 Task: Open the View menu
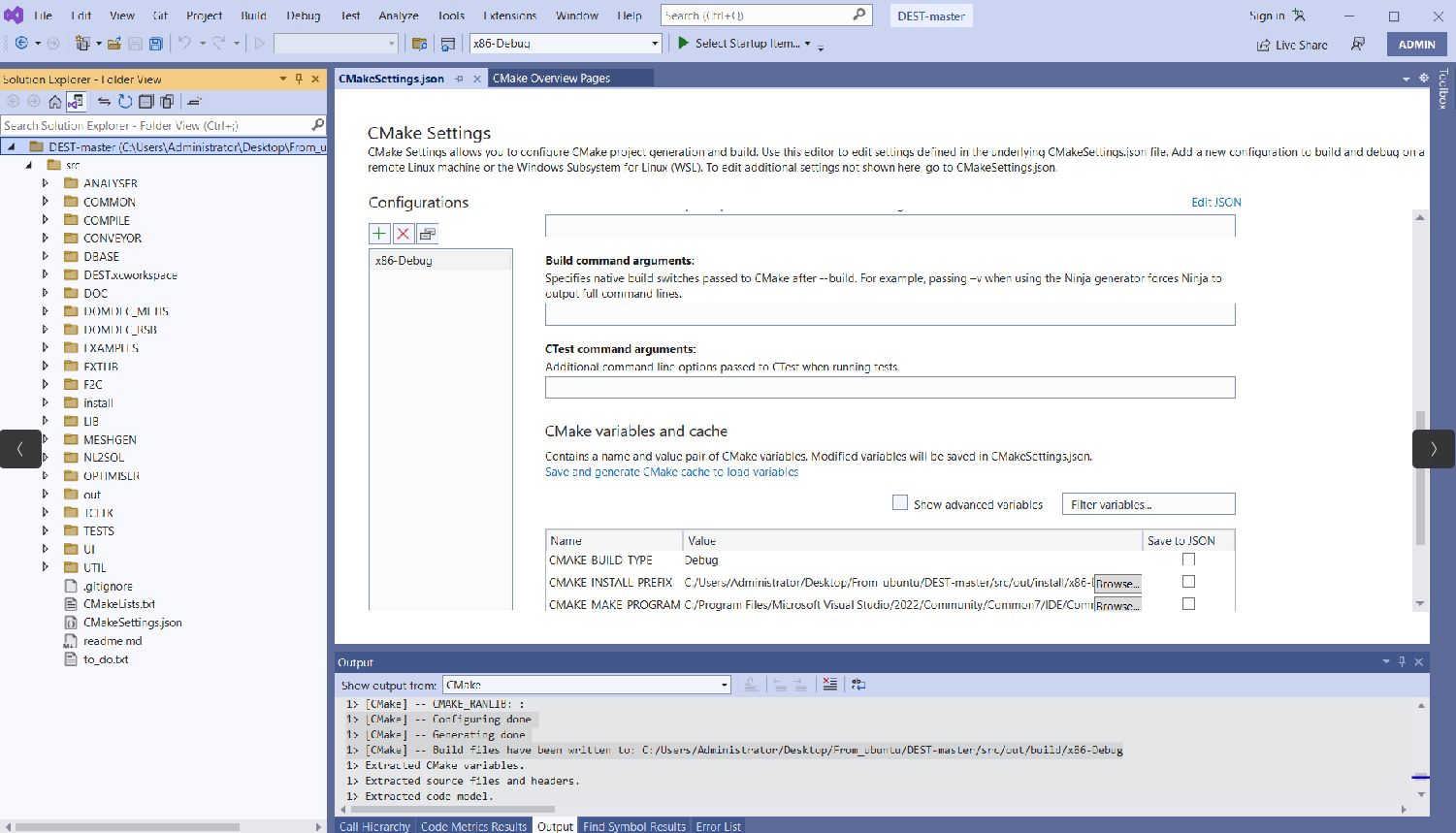(122, 16)
